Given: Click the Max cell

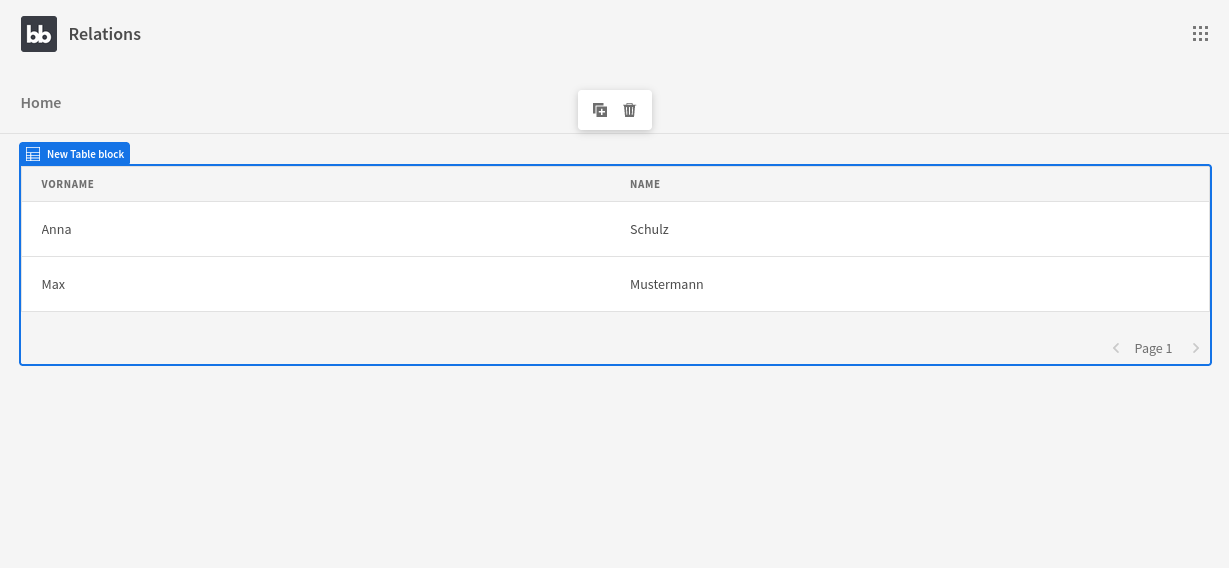Looking at the screenshot, I should click(x=54, y=284).
